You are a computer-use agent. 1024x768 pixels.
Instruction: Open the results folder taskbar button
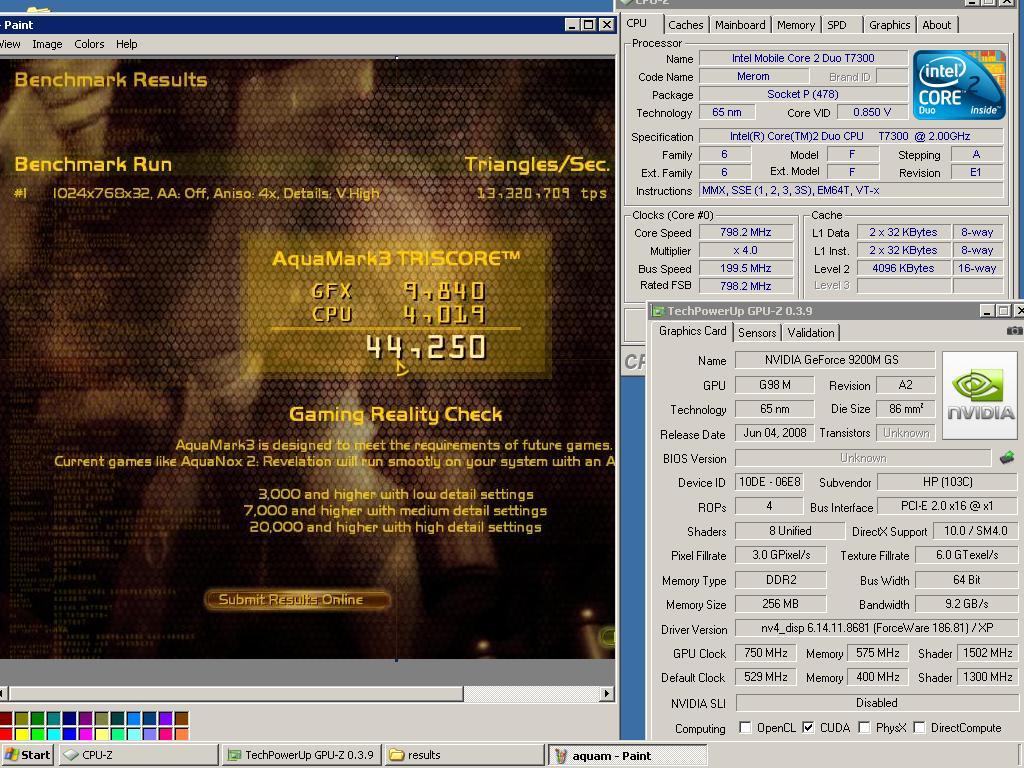coord(464,755)
